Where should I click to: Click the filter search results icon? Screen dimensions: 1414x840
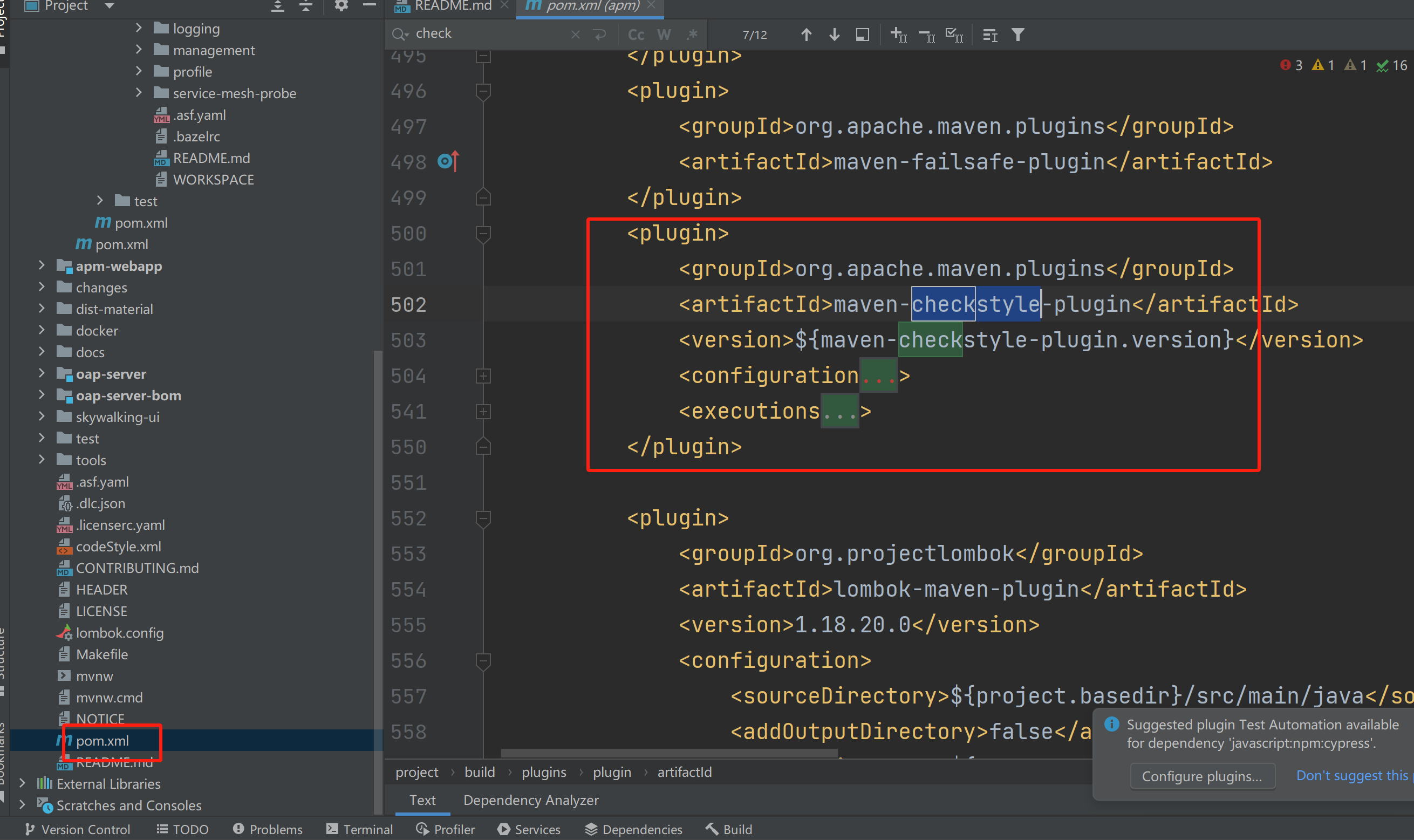(x=1017, y=35)
